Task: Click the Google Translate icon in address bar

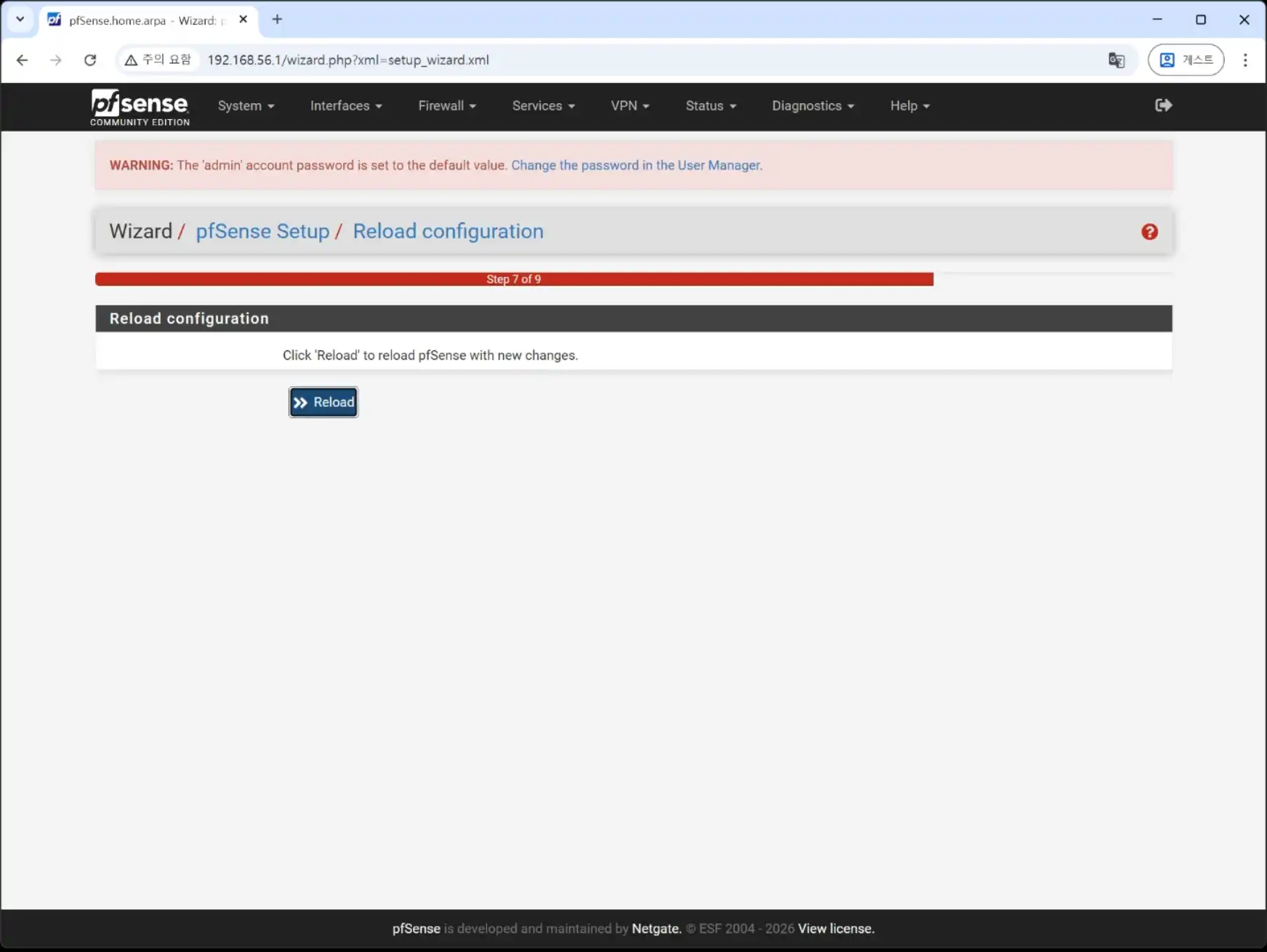Action: click(1116, 60)
